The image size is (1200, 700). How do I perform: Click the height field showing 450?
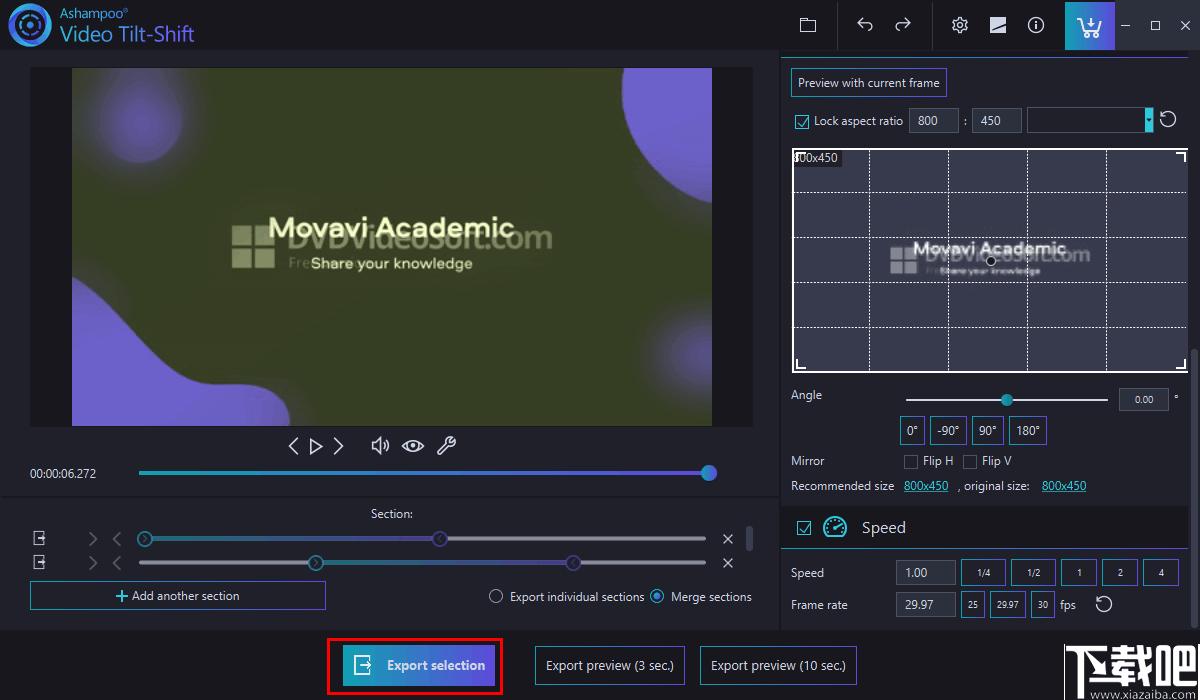997,120
